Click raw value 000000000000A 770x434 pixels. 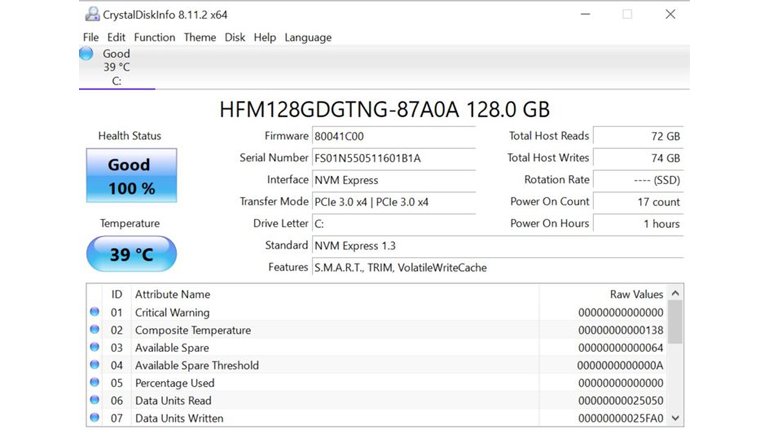pos(620,365)
